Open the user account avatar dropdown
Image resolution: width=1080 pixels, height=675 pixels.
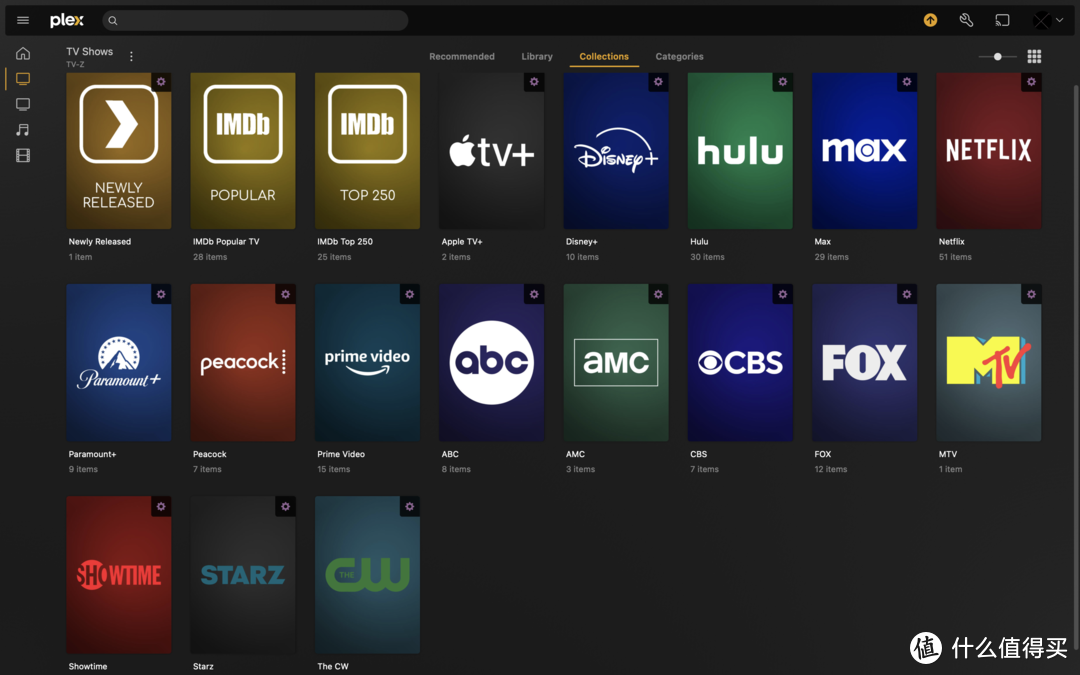(x=1048, y=20)
